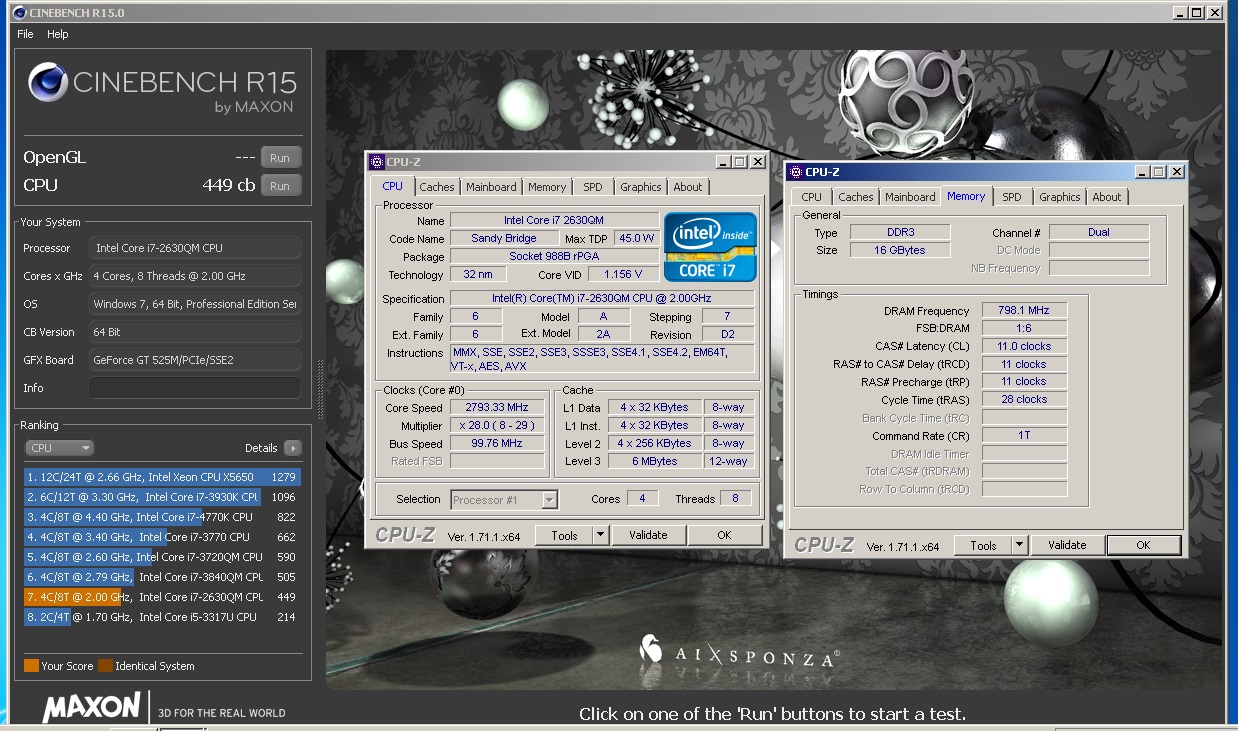Select ranking row Core i7-4770K CPU
Image resolution: width=1238 pixels, height=731 pixels.
pos(161,517)
